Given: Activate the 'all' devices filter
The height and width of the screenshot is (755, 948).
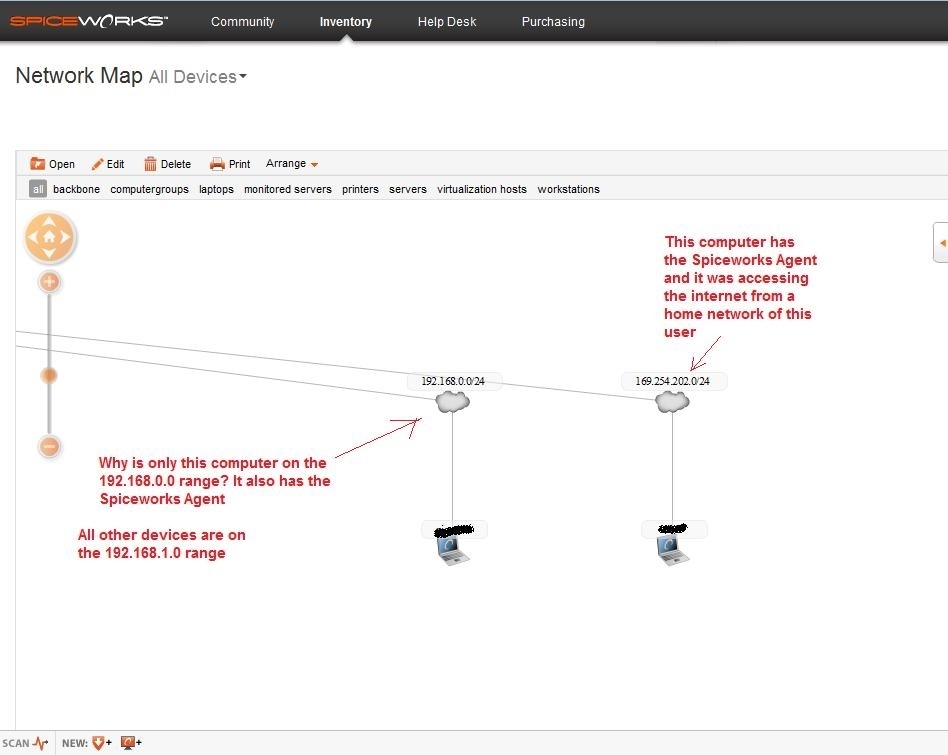Looking at the screenshot, I should (37, 188).
